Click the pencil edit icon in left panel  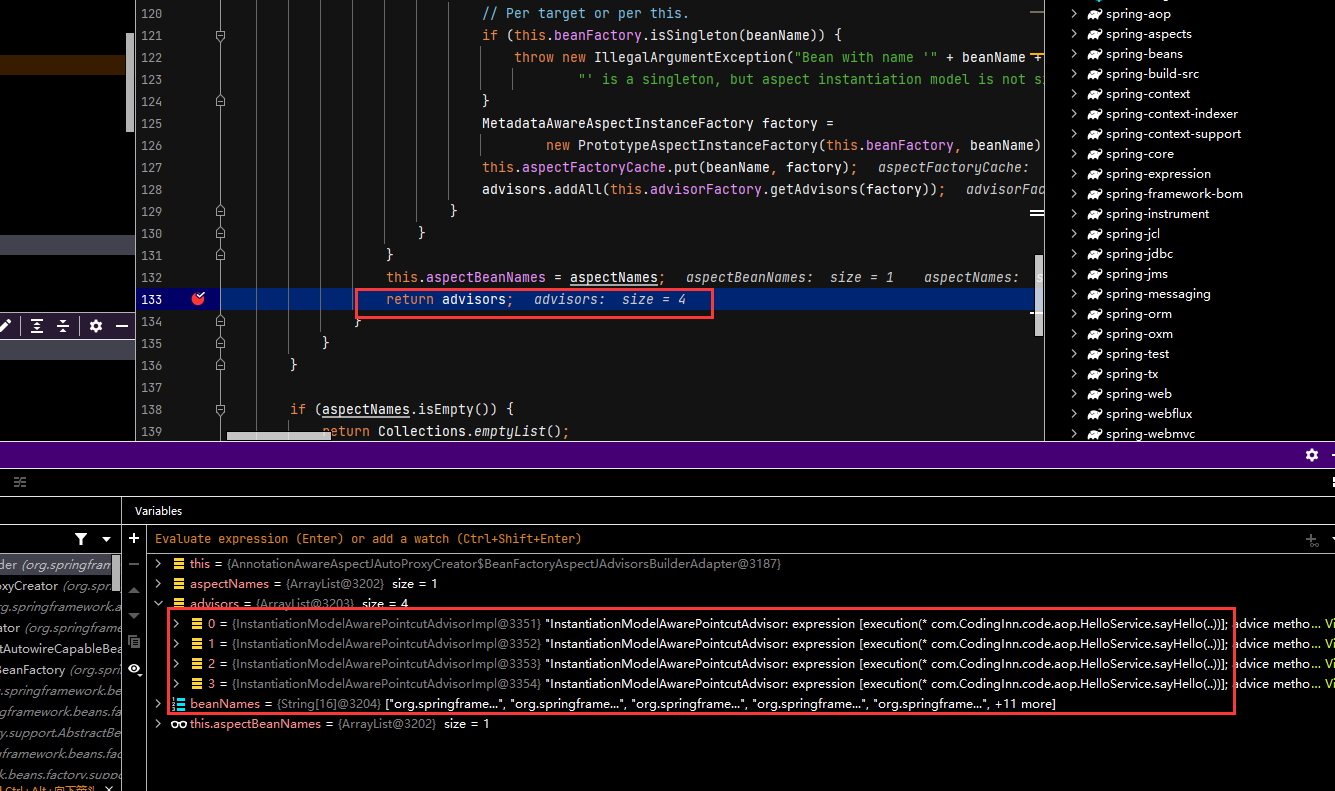point(5,326)
